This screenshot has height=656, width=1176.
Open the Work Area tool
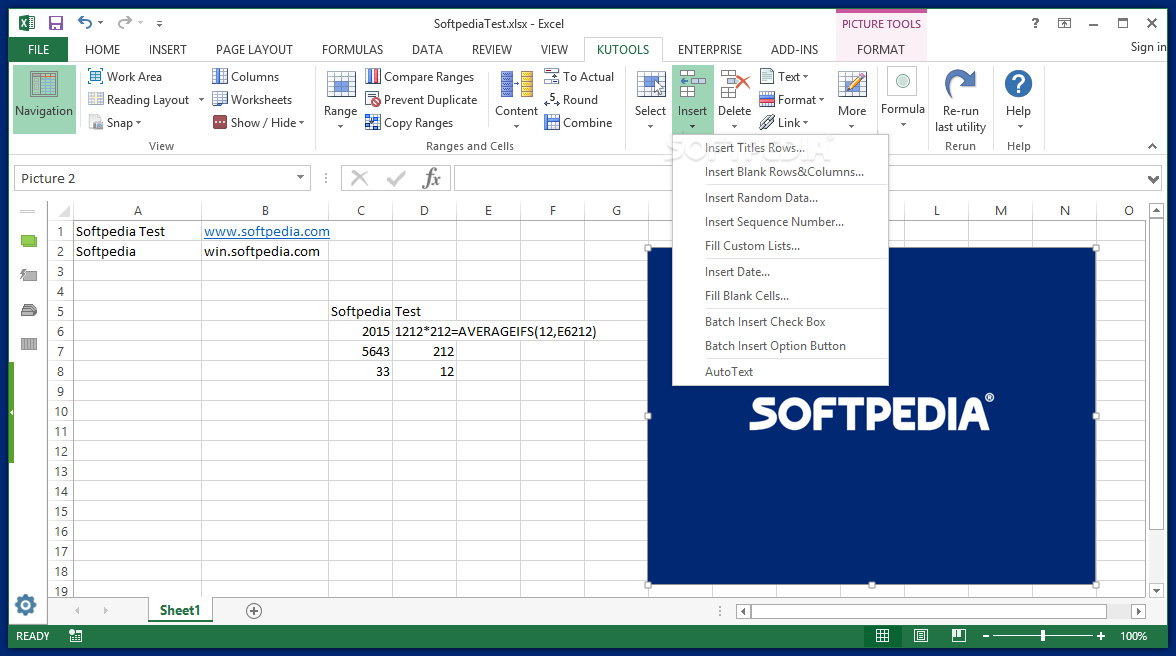[x=124, y=76]
